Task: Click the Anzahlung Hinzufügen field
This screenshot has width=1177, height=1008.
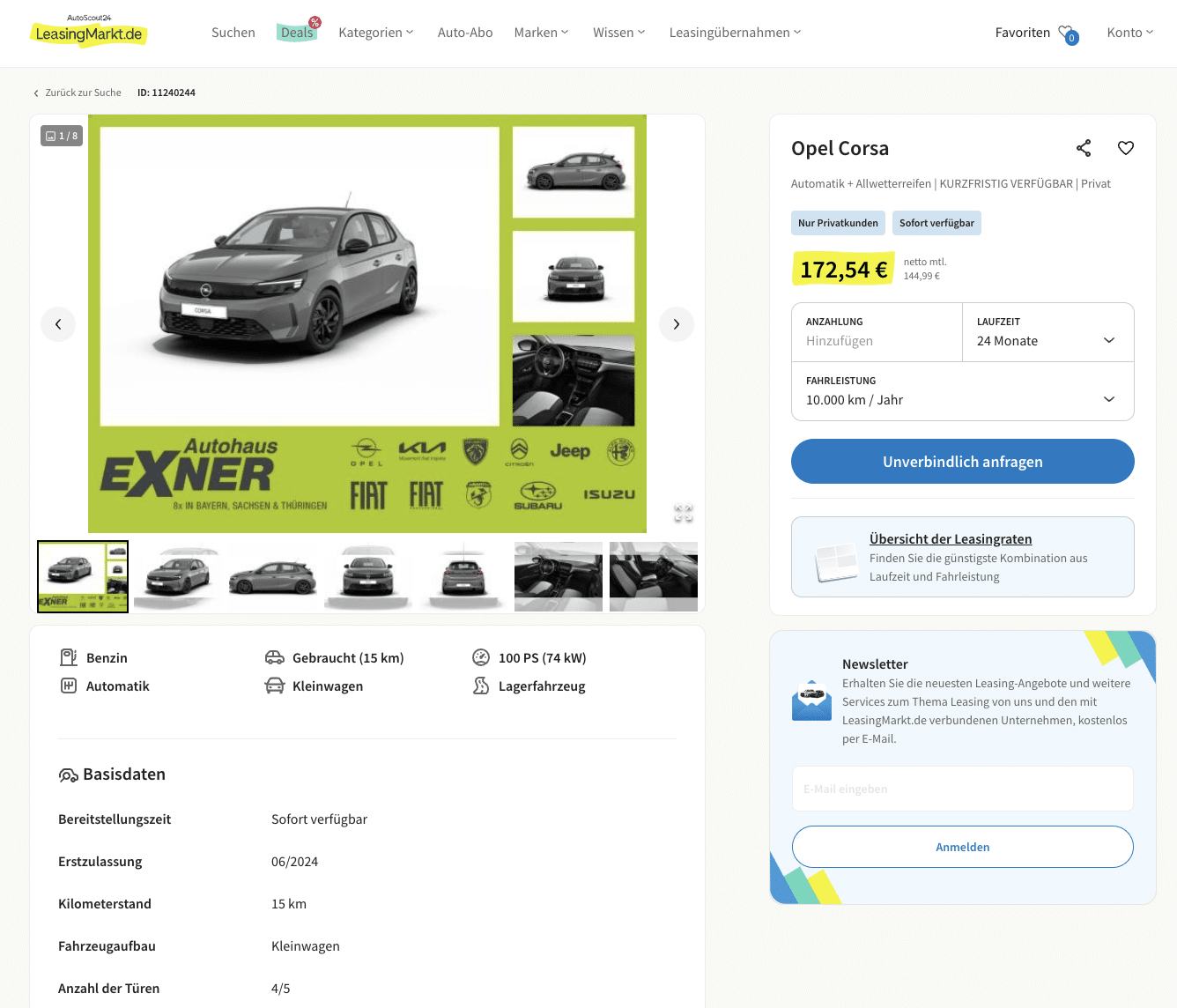Action: tap(877, 332)
